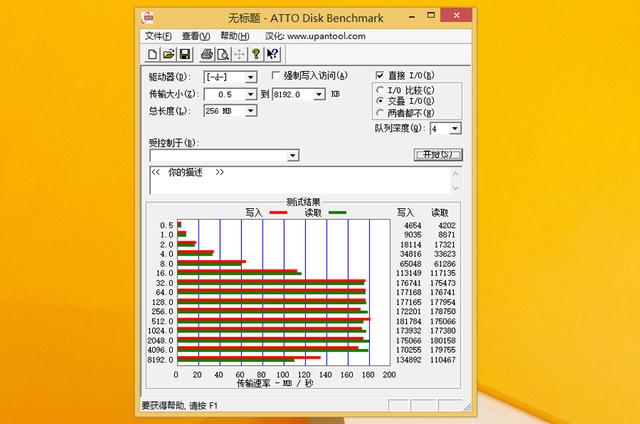The height and width of the screenshot is (424, 640).
Task: Open the 查看(V) menu
Action: [196, 36]
